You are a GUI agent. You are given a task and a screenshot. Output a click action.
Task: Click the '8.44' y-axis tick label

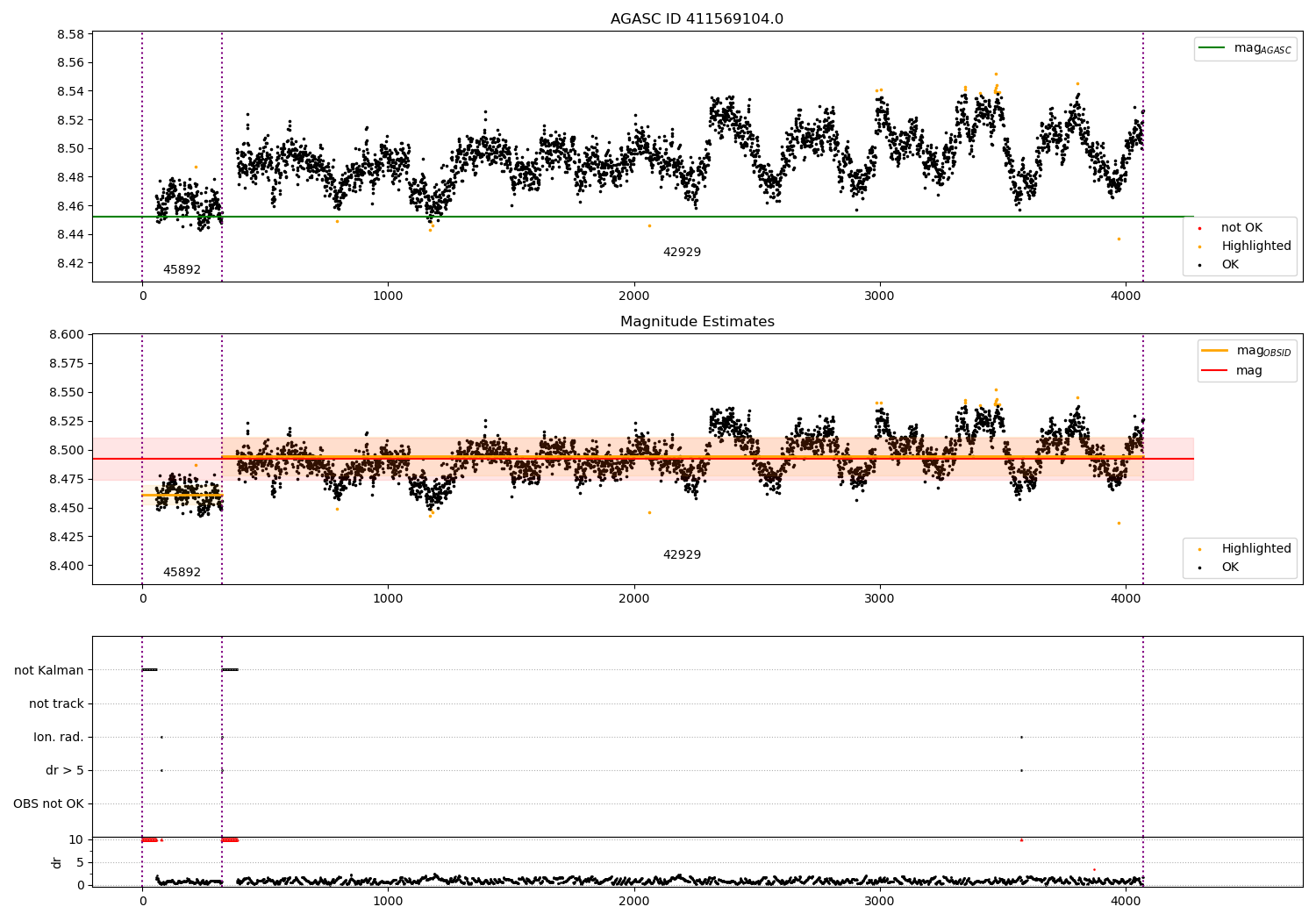pyautogui.click(x=69, y=235)
